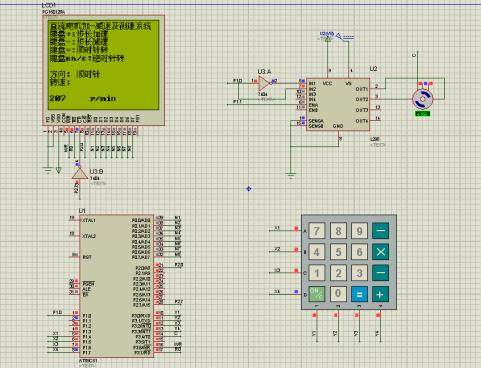Viewport: 481px width, 369px height.
Task: Click the U3:A reference label
Action: click(x=264, y=72)
